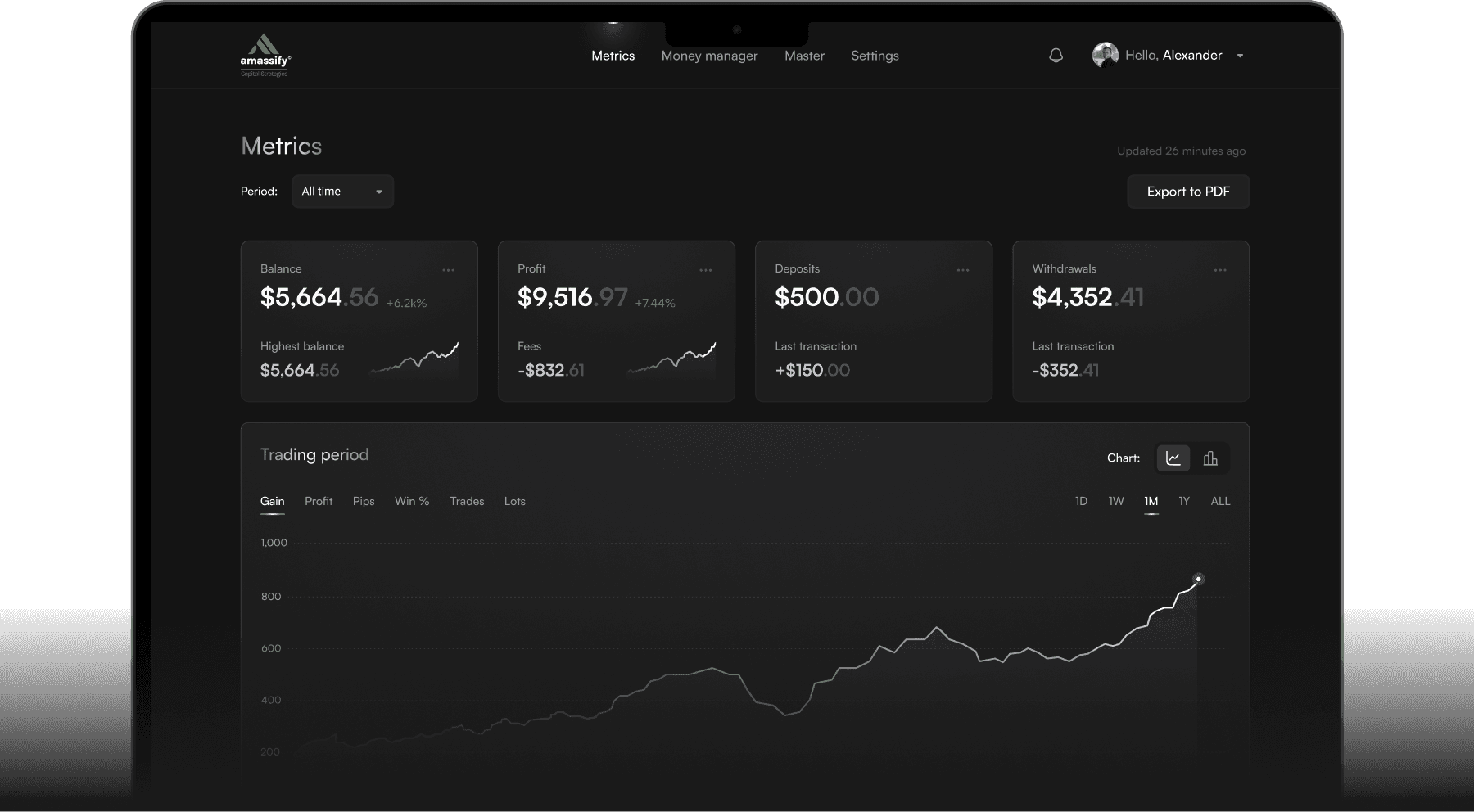
Task: Switch time range to ALL
Action: 1219,501
